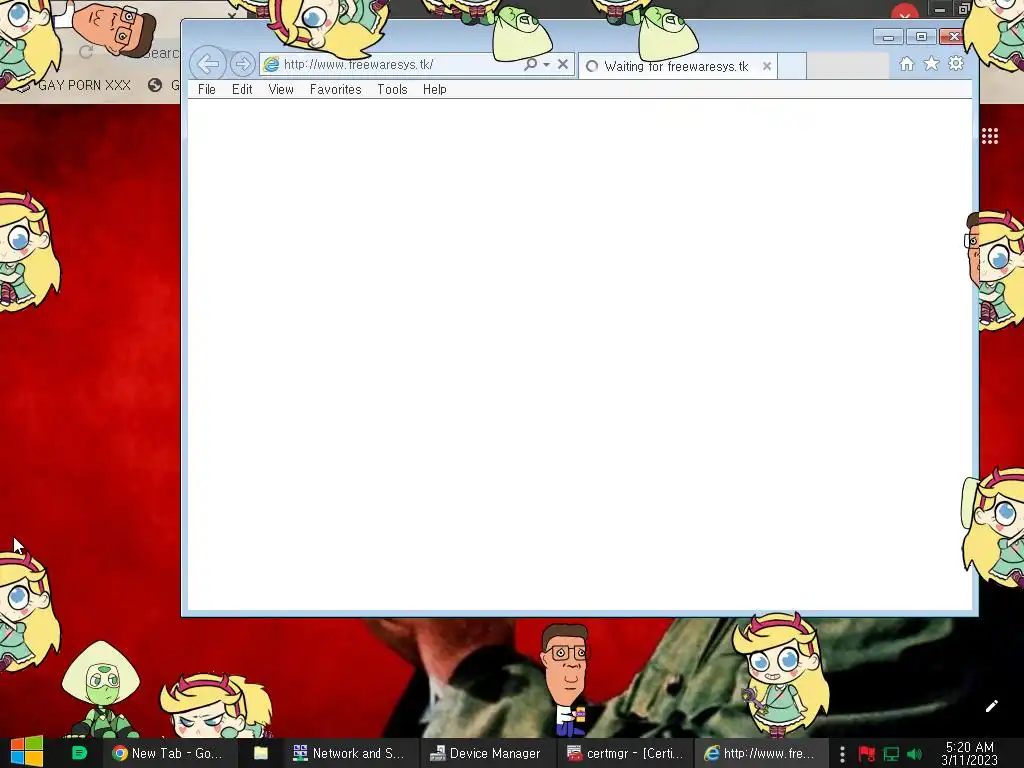Image resolution: width=1024 pixels, height=768 pixels.
Task: Open the green chat app in taskbar
Action: (x=79, y=753)
